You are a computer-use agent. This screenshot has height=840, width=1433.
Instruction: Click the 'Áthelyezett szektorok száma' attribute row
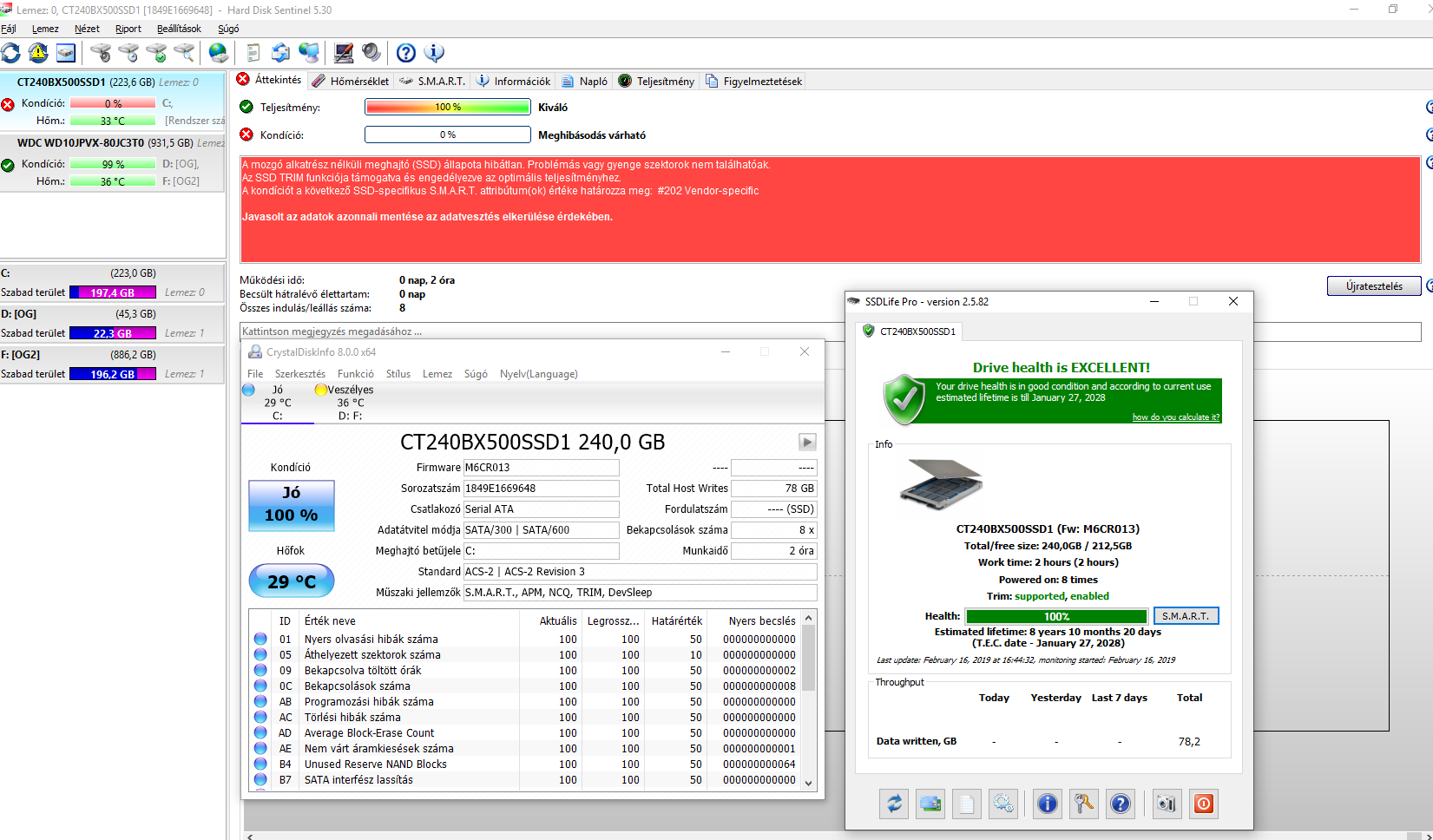(525, 654)
